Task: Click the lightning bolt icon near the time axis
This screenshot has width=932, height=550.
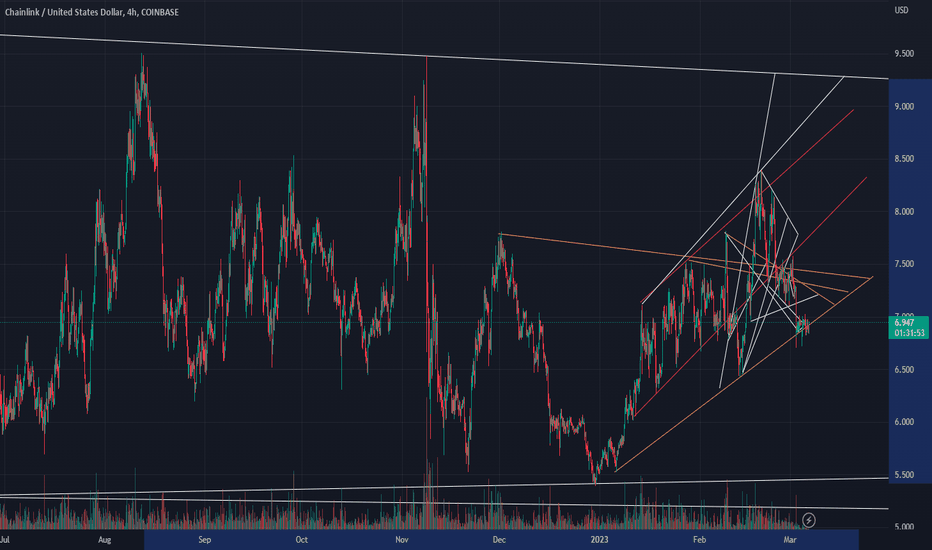Action: click(x=808, y=520)
